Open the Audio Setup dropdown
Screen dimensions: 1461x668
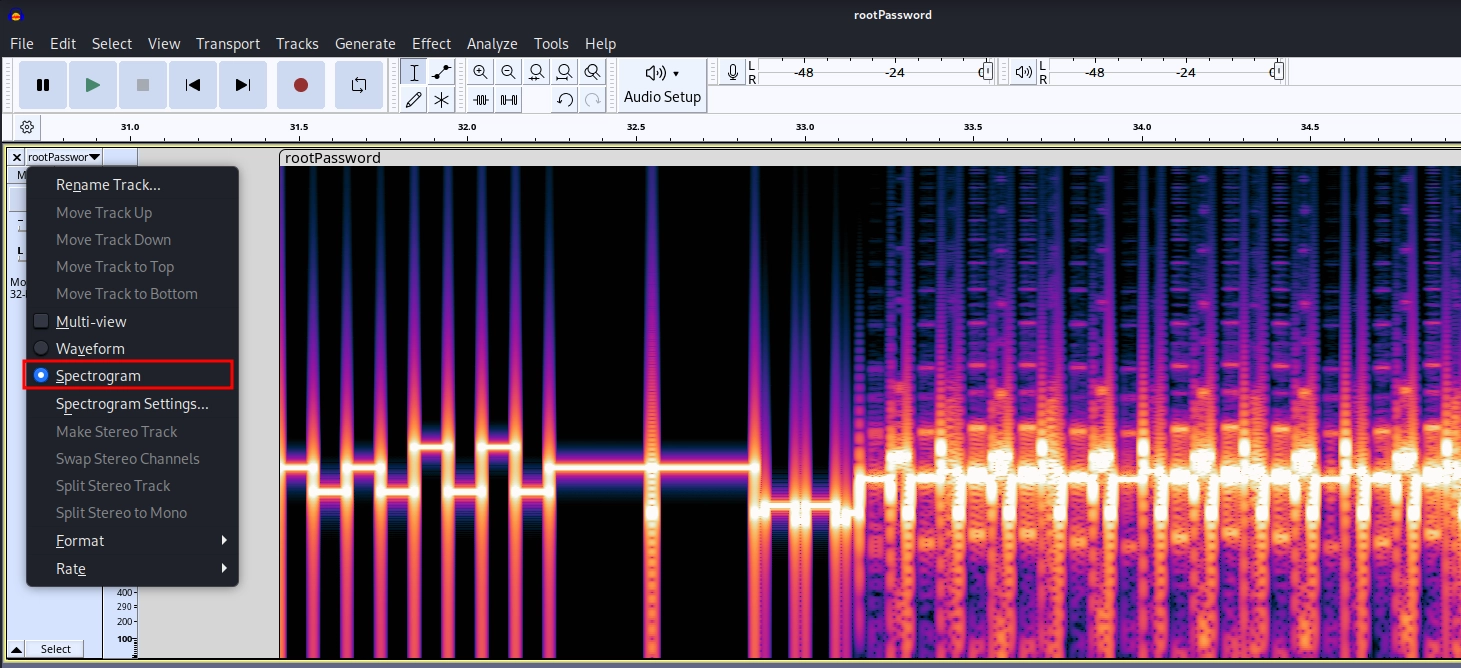(x=662, y=84)
